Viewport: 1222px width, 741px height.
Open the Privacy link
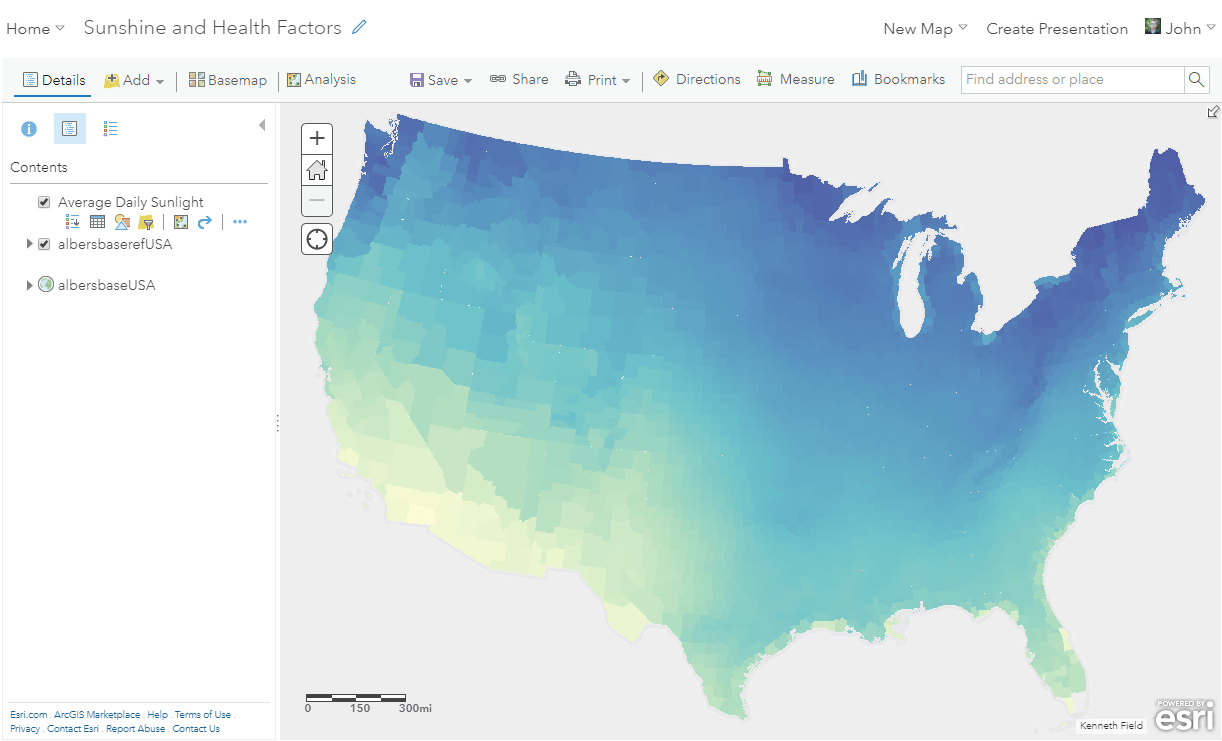point(25,729)
